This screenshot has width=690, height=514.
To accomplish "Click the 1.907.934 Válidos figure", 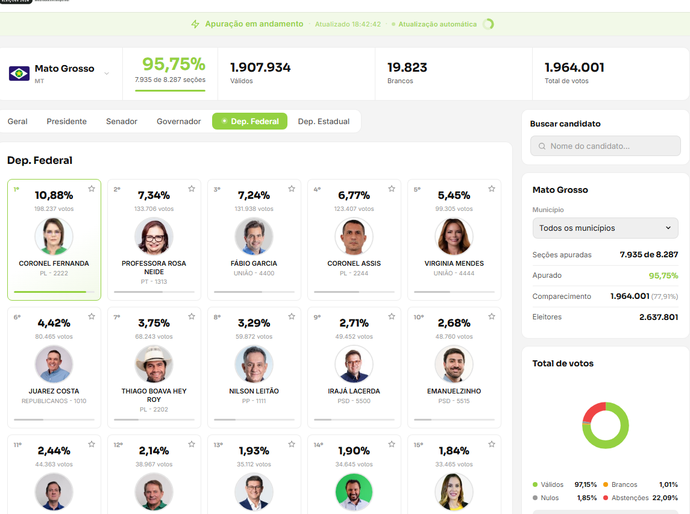I will point(260,67).
